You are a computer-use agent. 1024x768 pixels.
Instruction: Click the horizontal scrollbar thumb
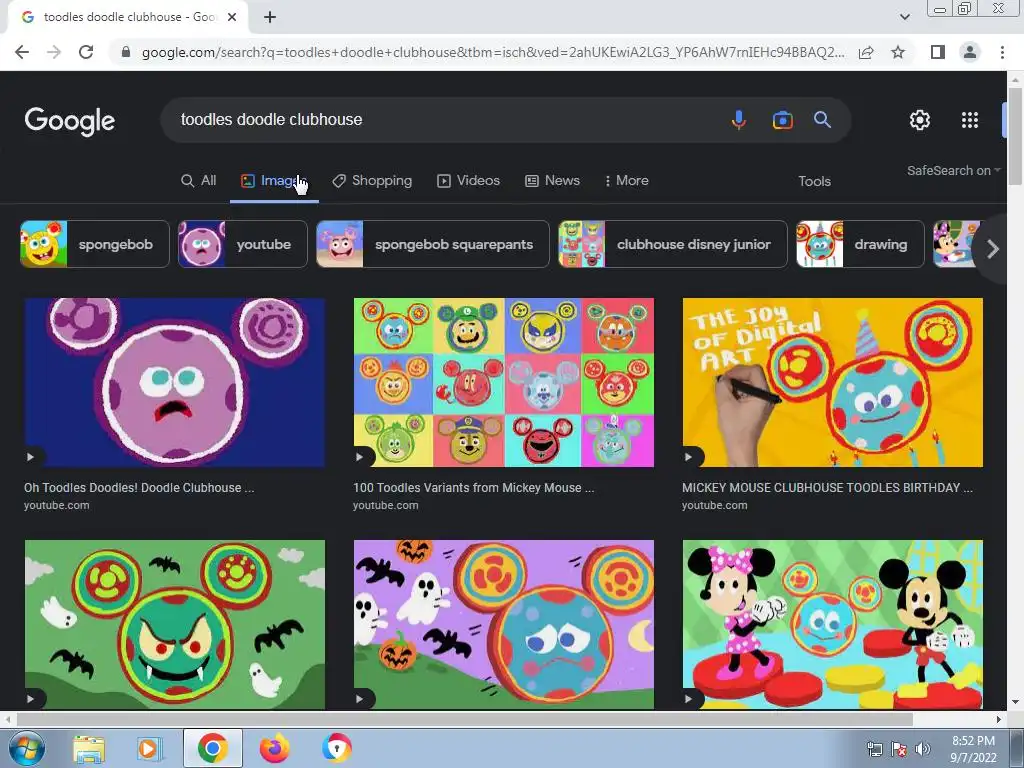tap(464, 719)
